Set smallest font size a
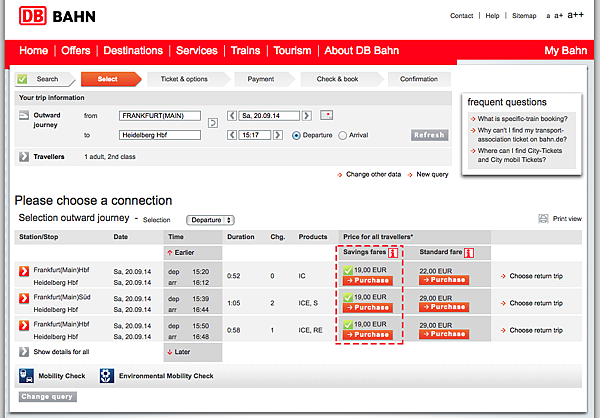 (548, 16)
